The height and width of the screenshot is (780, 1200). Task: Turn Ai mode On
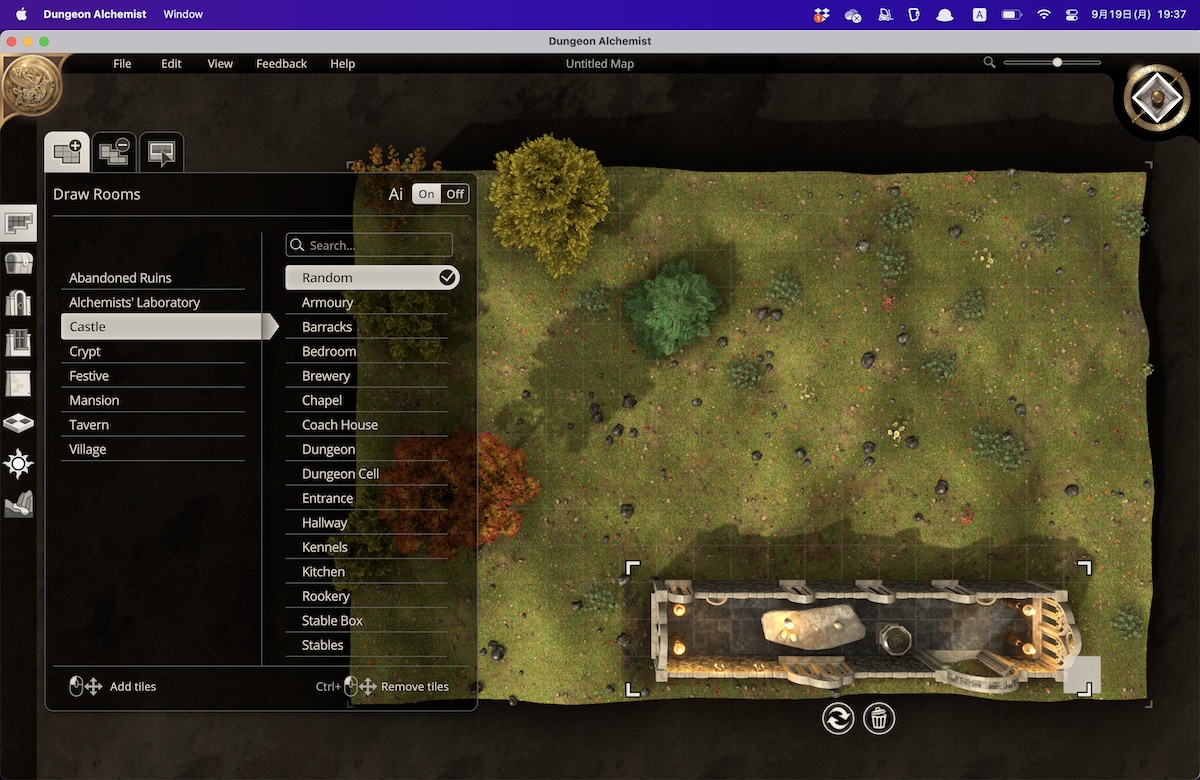pyautogui.click(x=427, y=194)
